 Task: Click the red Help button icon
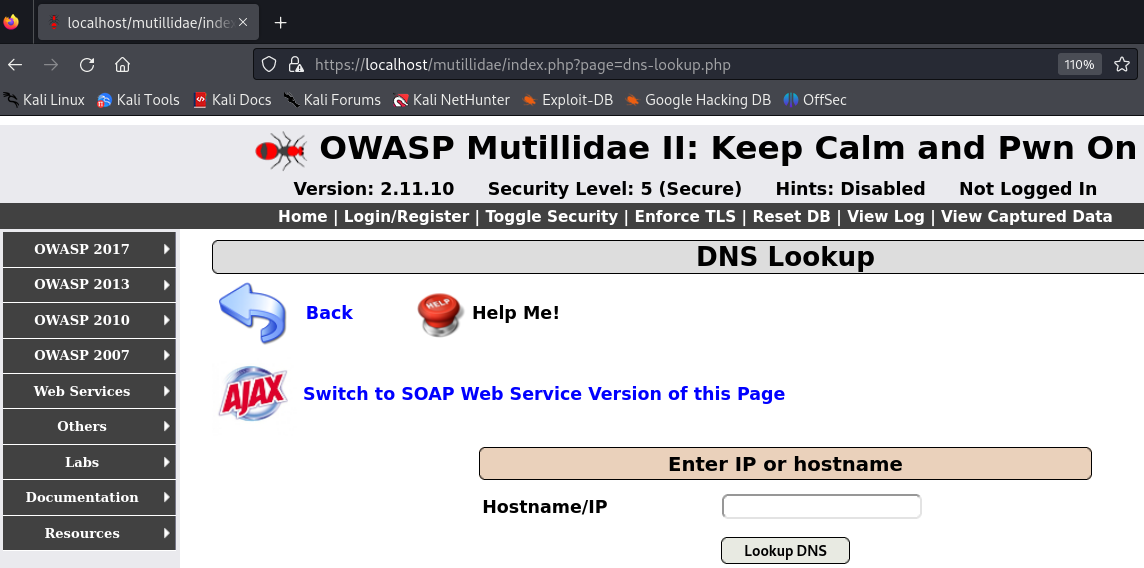440,315
